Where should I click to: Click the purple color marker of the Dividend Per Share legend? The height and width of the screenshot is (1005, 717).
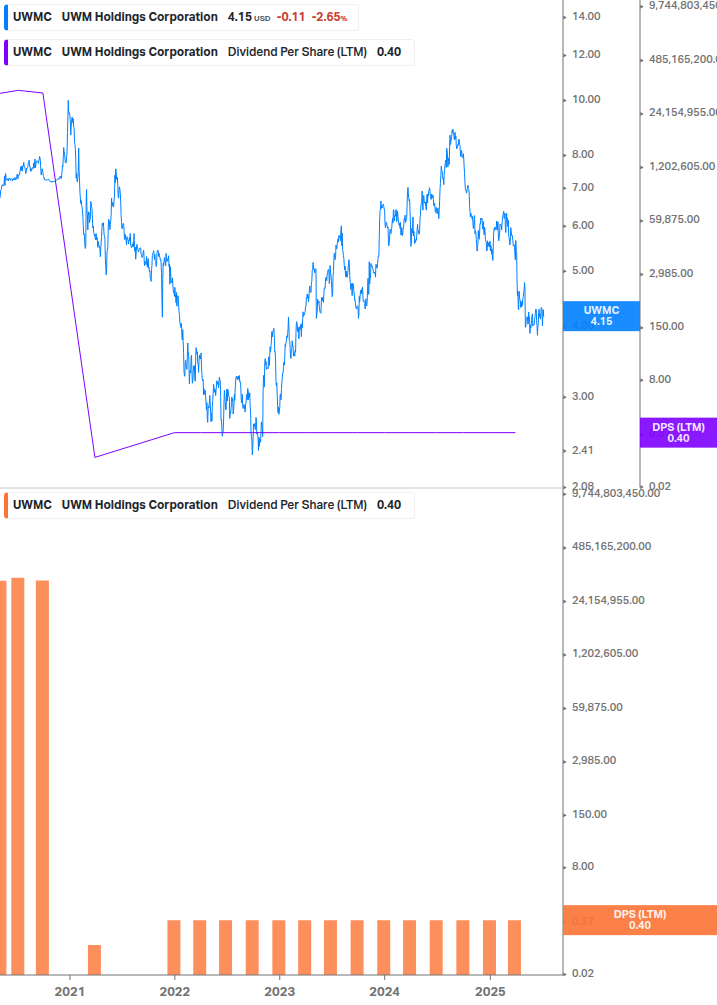tap(6, 53)
